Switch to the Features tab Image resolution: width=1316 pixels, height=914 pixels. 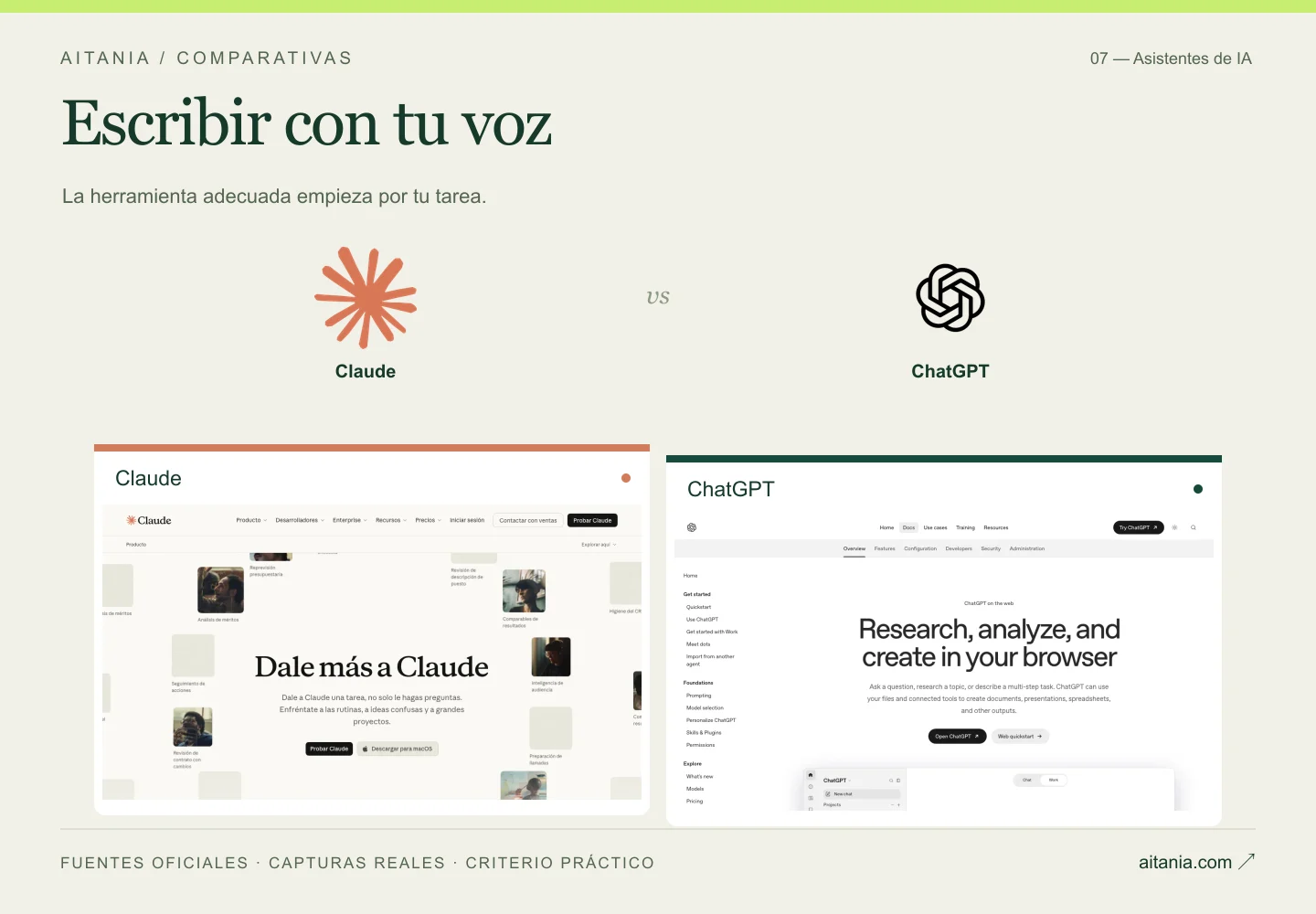pos(885,548)
